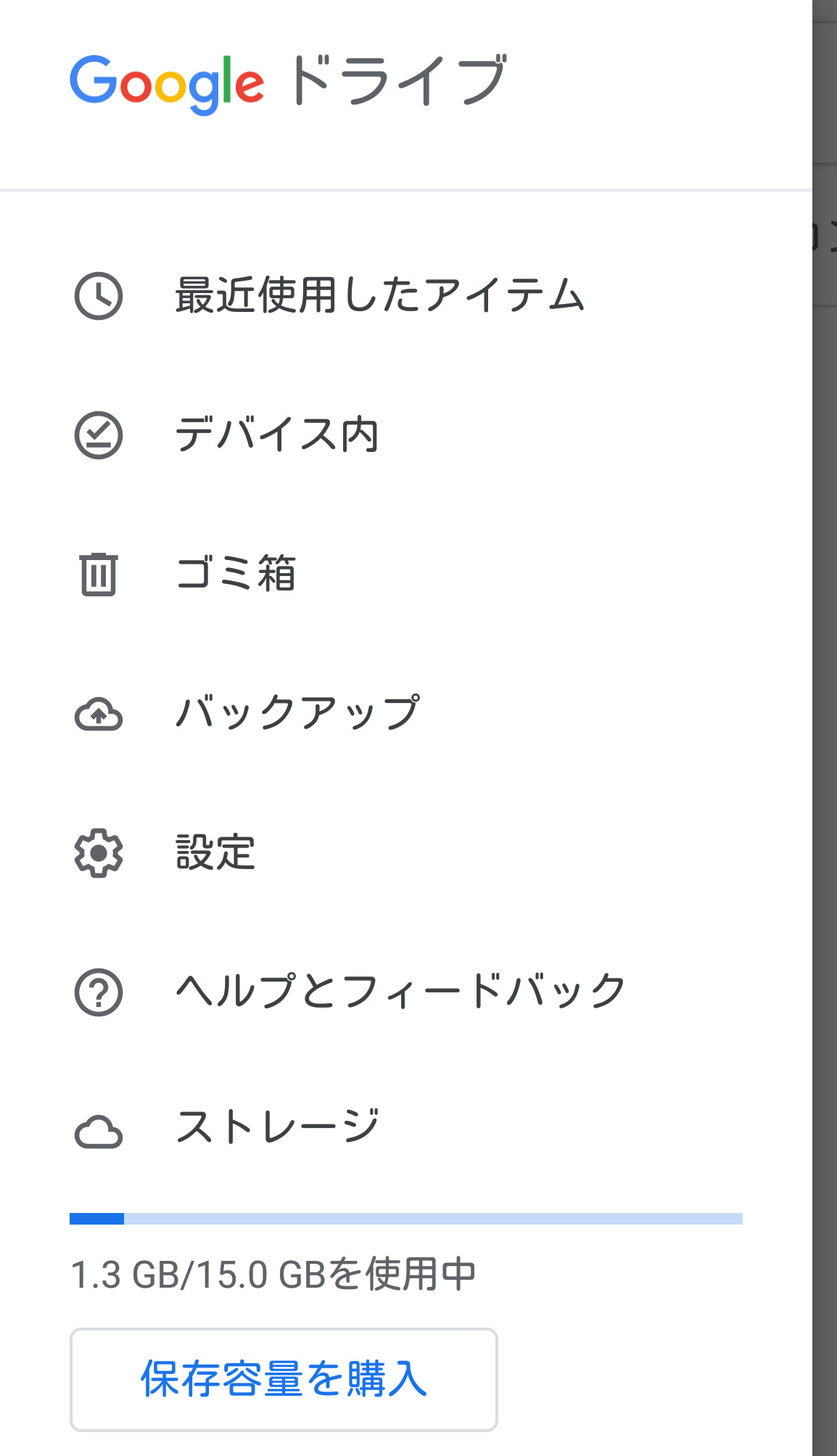Click the clock icon for recent items
The width and height of the screenshot is (837, 1456).
[x=99, y=296]
